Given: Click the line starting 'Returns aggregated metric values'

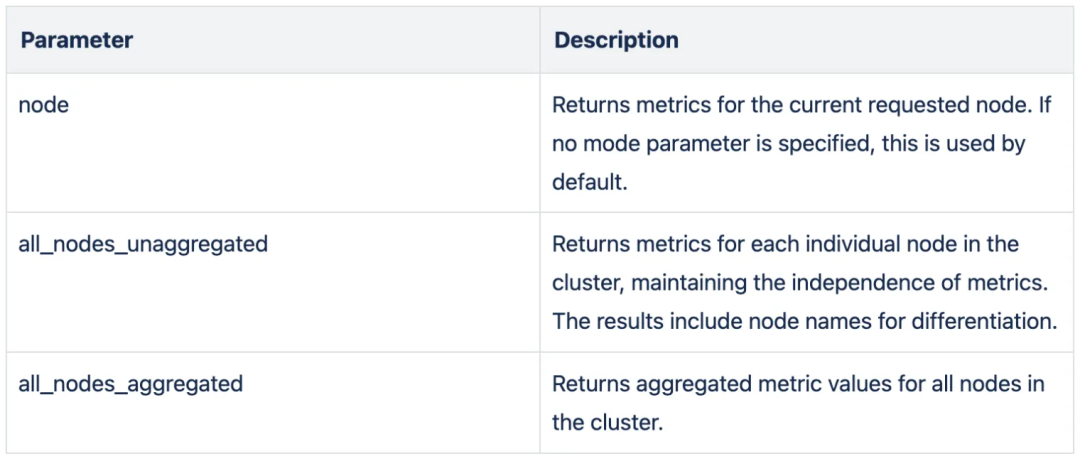Looking at the screenshot, I should tap(798, 383).
